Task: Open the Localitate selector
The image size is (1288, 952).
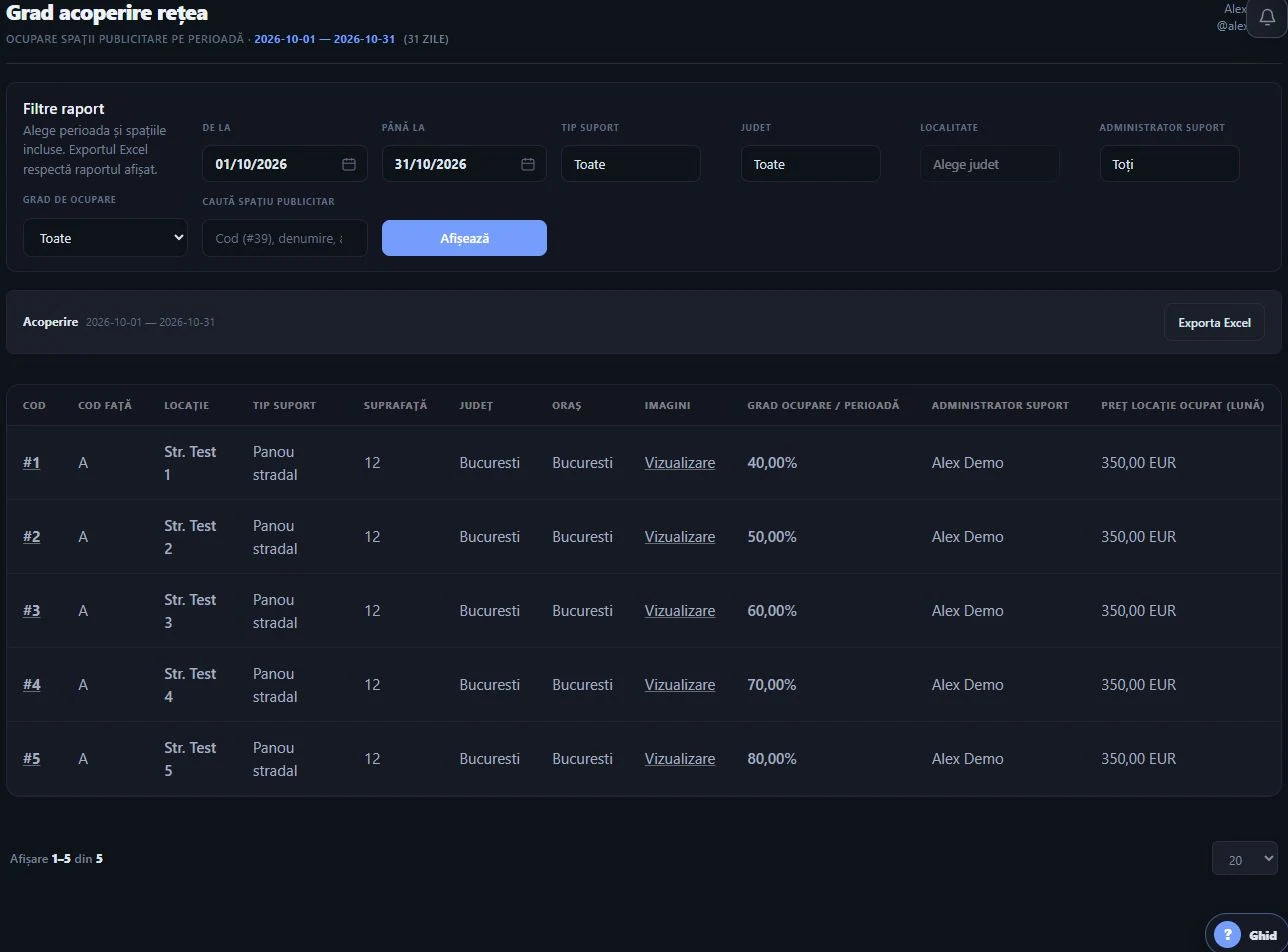Action: point(990,164)
